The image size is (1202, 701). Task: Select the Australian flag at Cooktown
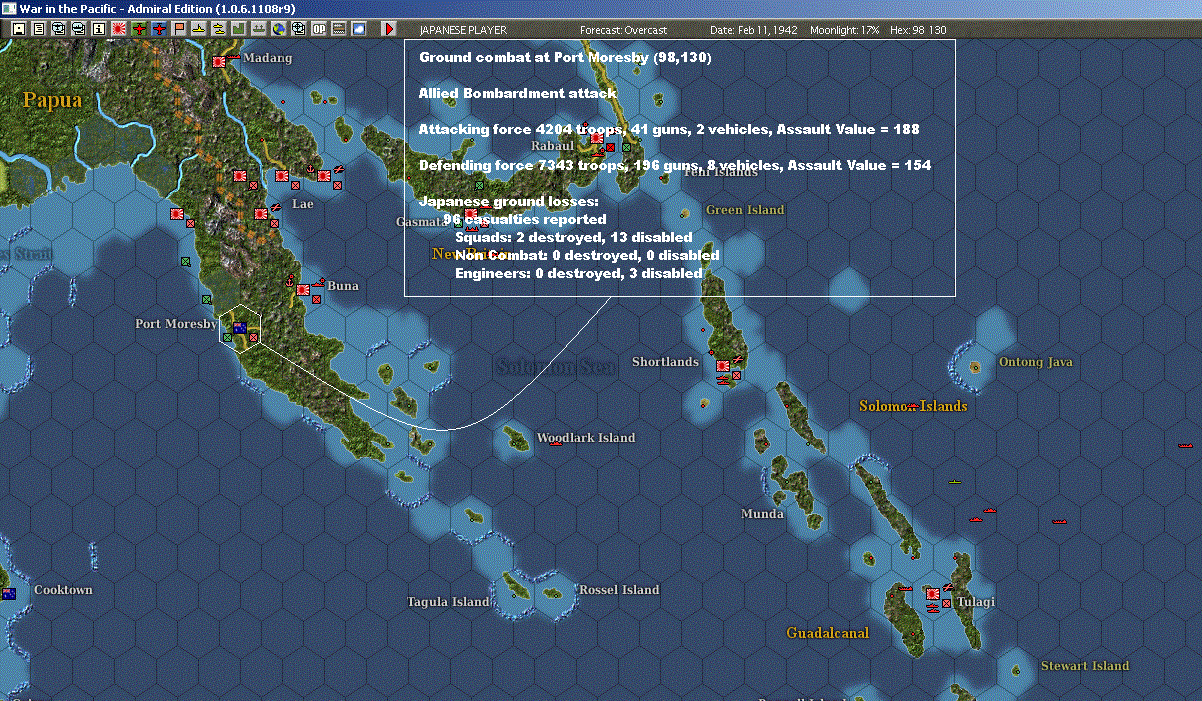point(9,594)
